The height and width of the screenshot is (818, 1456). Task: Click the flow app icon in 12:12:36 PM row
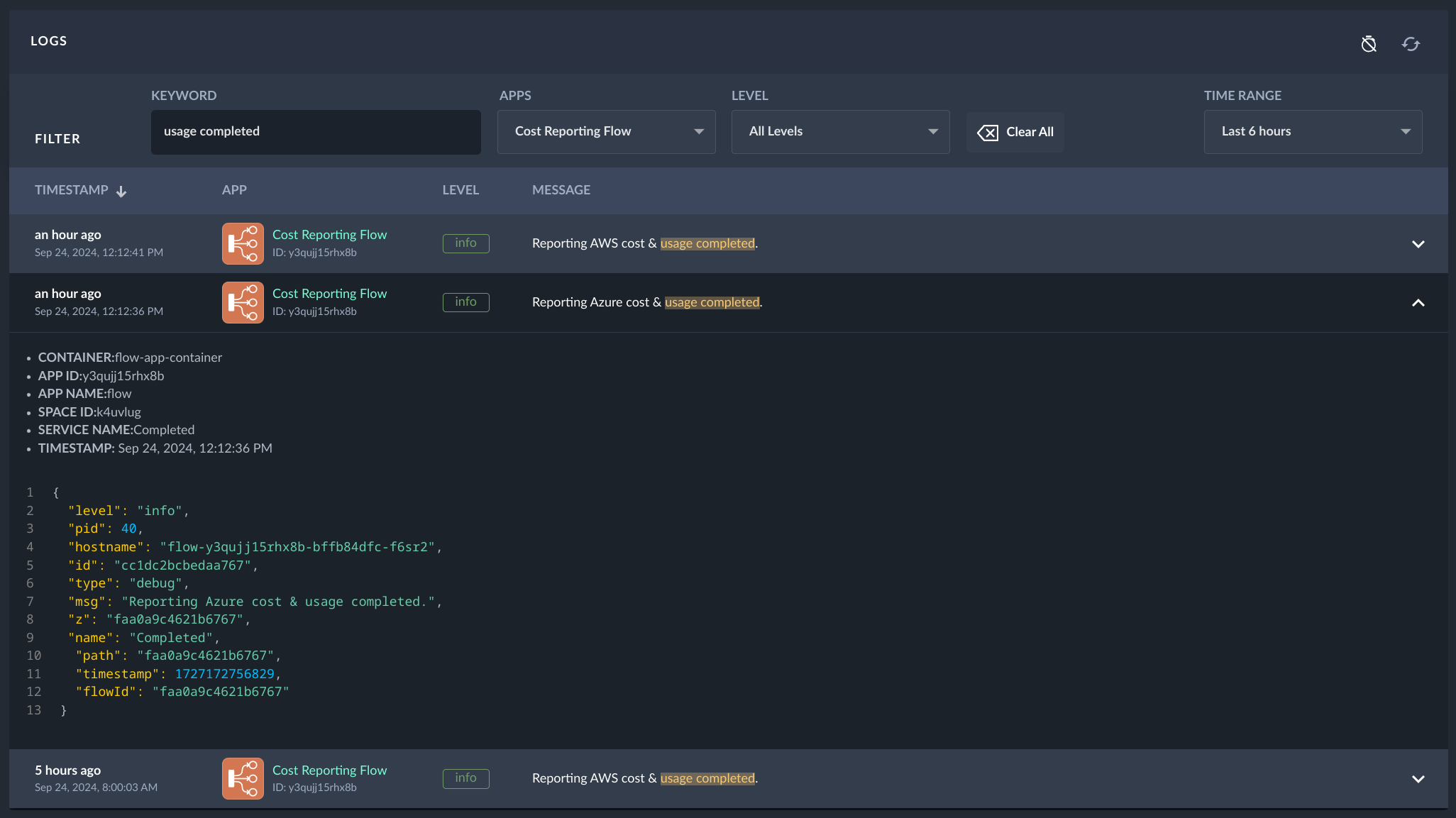tap(243, 302)
